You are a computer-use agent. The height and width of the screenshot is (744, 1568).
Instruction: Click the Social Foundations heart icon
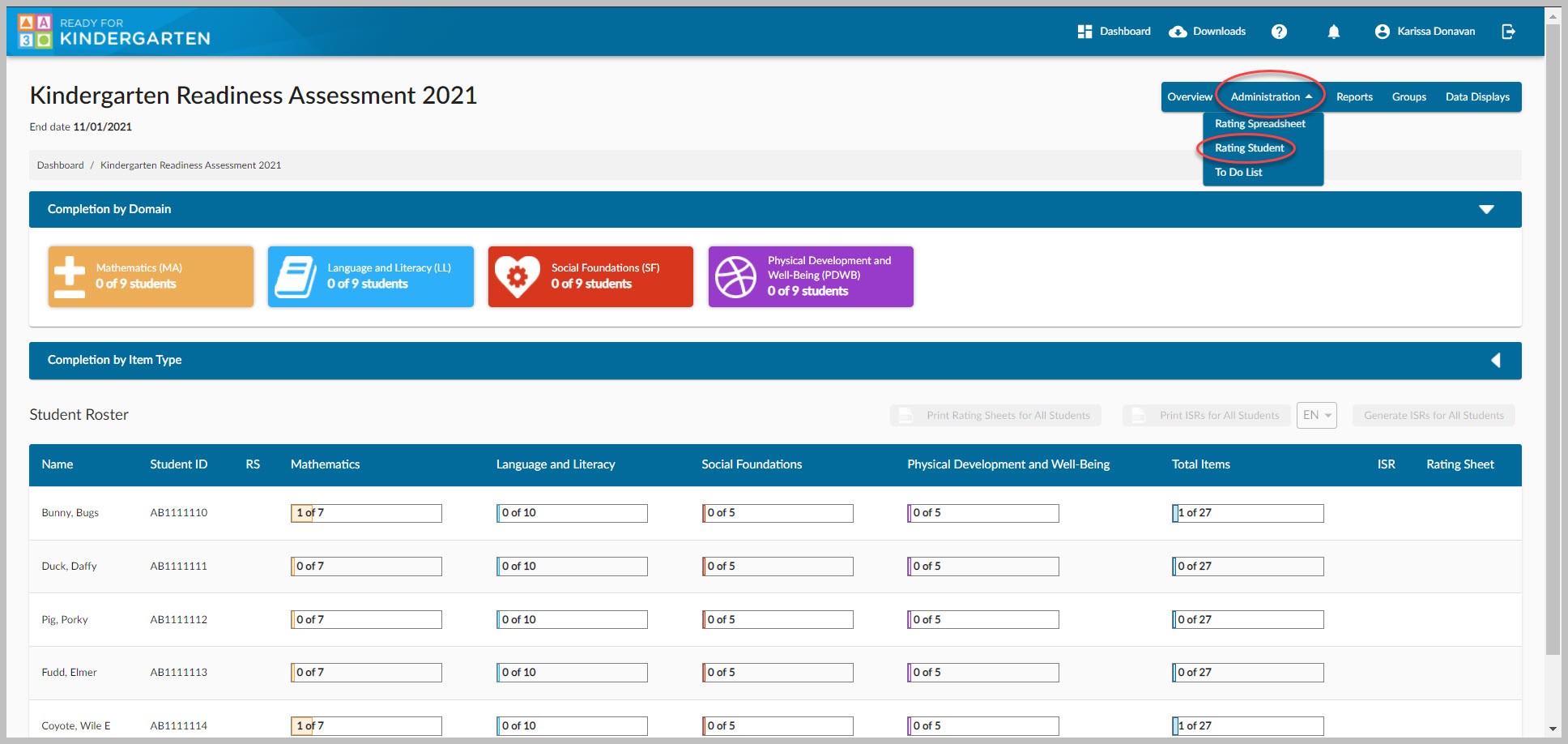coord(517,276)
